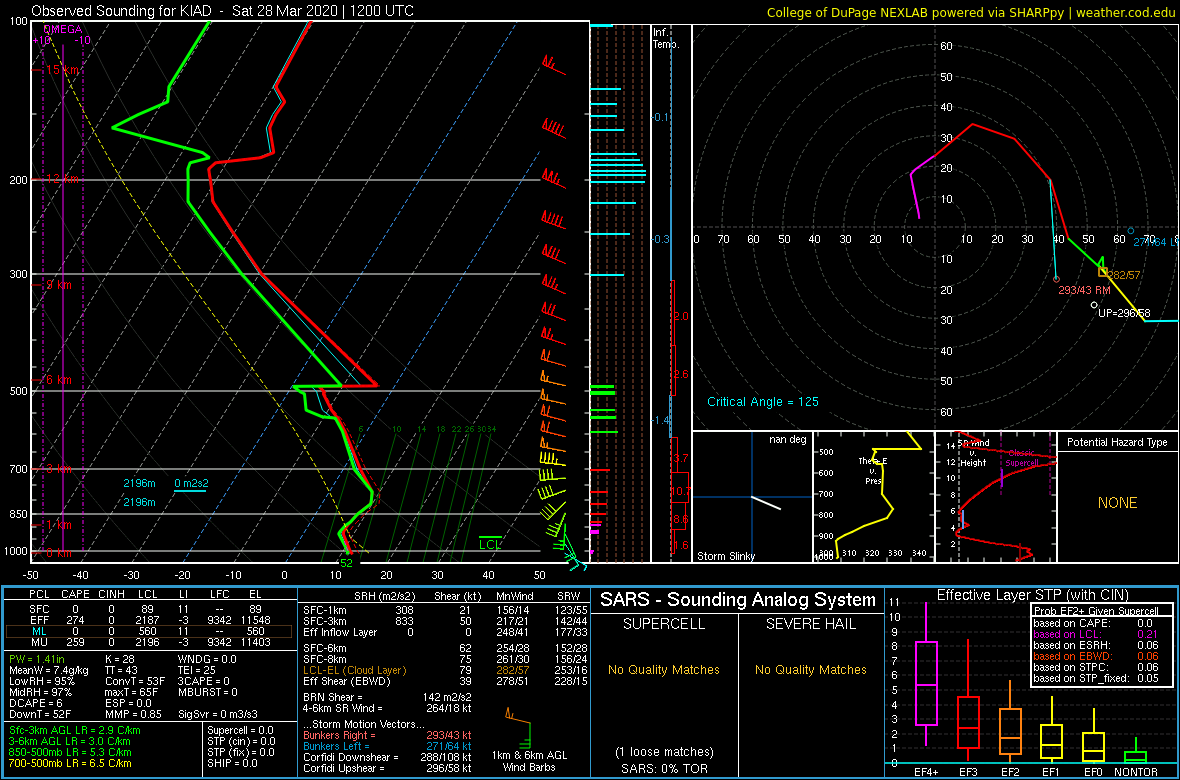Click 'No Quality Matches' under SUPERCELL
Viewport: 1180px width, 780px height.
tap(663, 670)
